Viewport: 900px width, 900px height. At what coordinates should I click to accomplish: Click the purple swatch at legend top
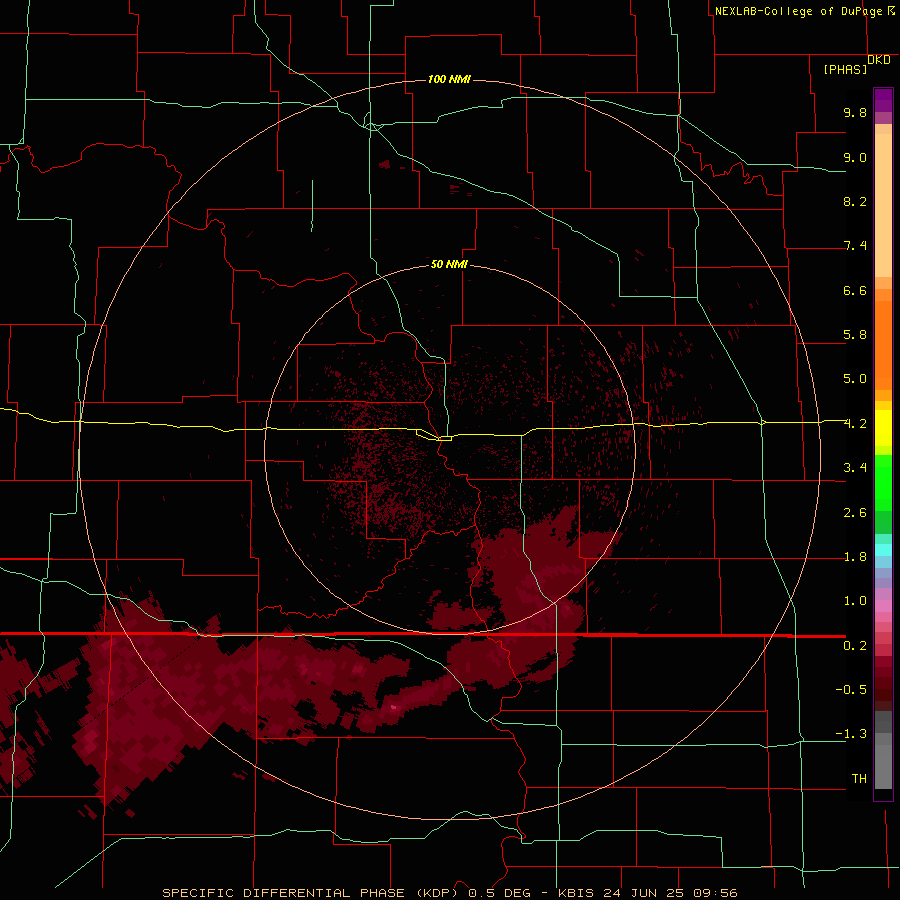click(x=883, y=100)
